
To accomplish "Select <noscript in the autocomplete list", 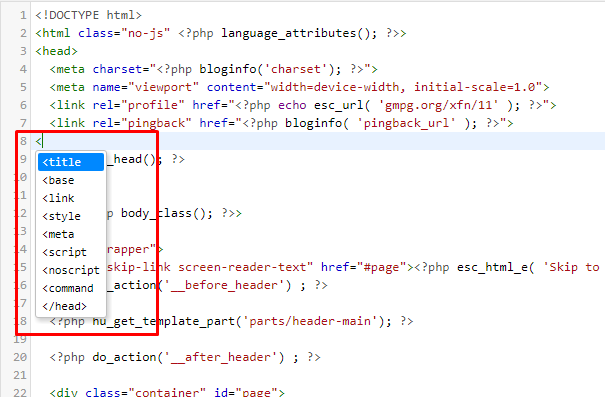I will 71,270.
